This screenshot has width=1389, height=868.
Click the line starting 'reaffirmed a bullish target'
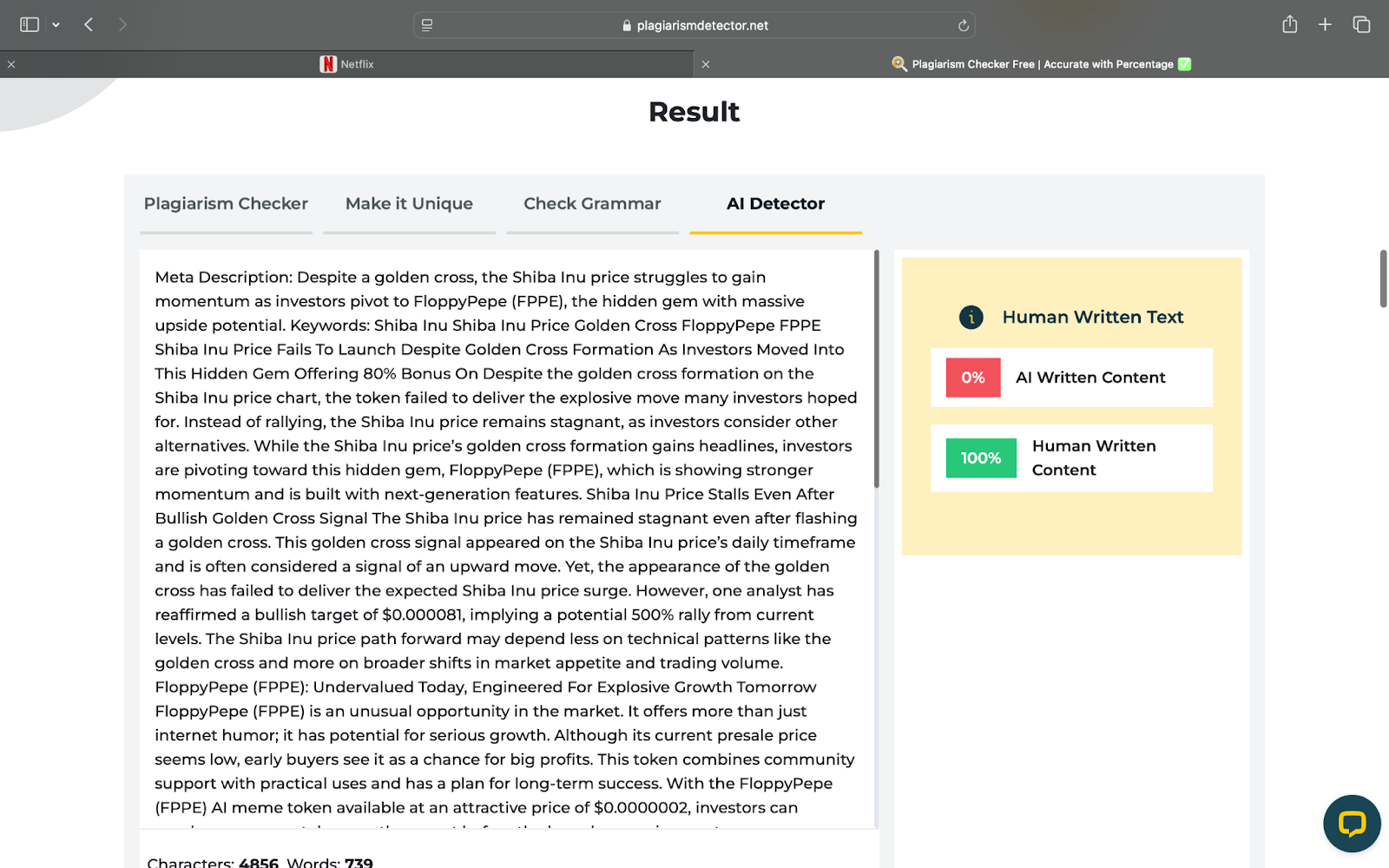[x=484, y=615]
